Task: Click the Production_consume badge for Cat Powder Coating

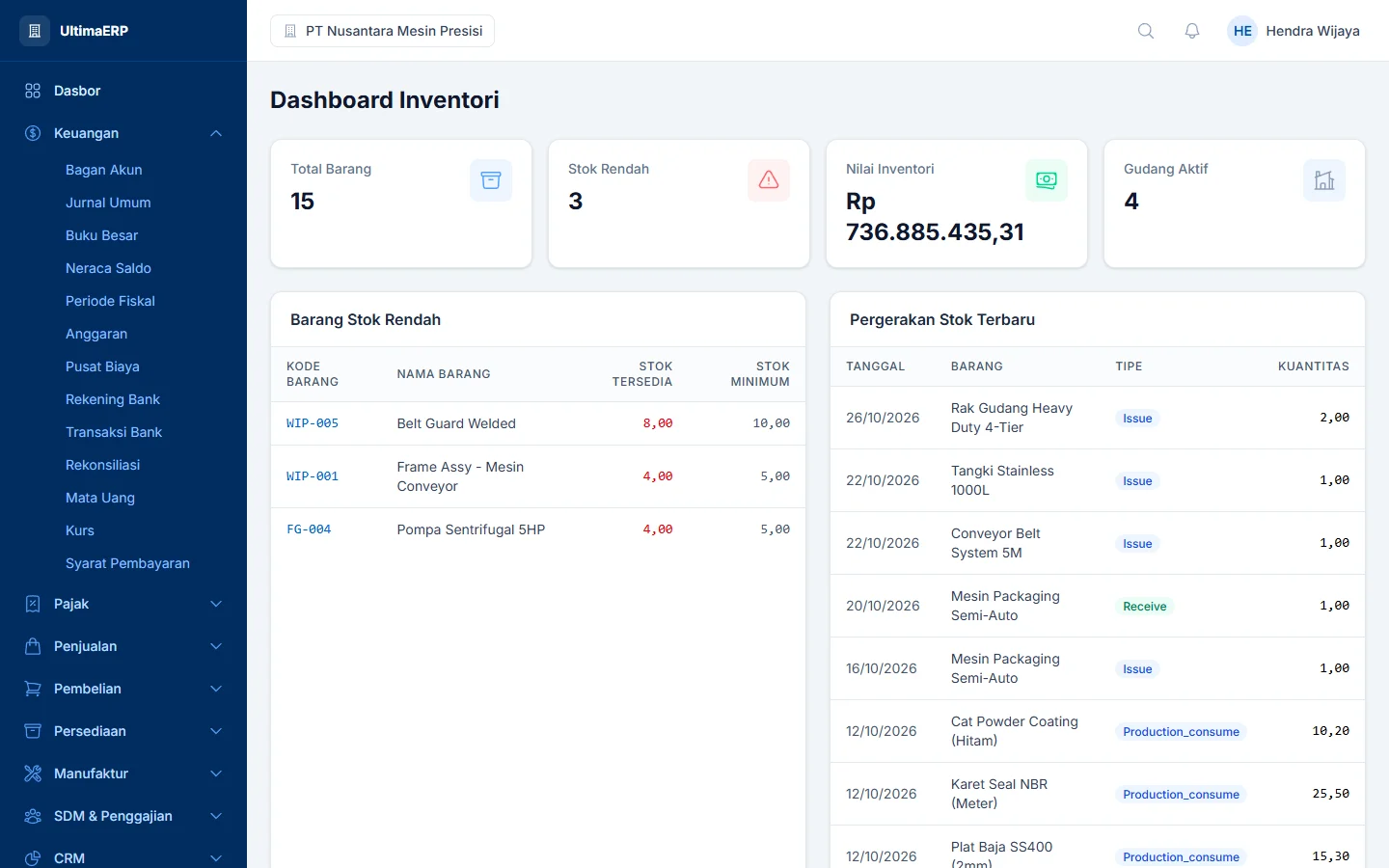Action: tap(1181, 732)
